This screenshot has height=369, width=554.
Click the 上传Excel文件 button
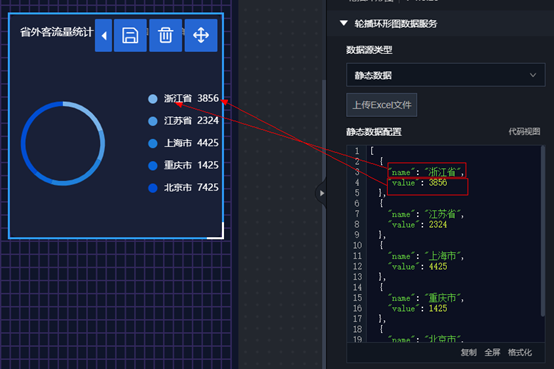pos(382,105)
